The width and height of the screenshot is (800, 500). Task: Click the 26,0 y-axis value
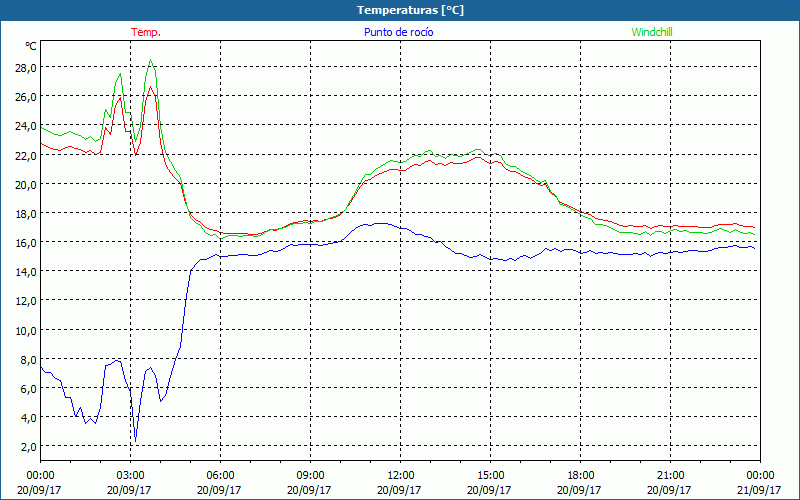click(26, 97)
